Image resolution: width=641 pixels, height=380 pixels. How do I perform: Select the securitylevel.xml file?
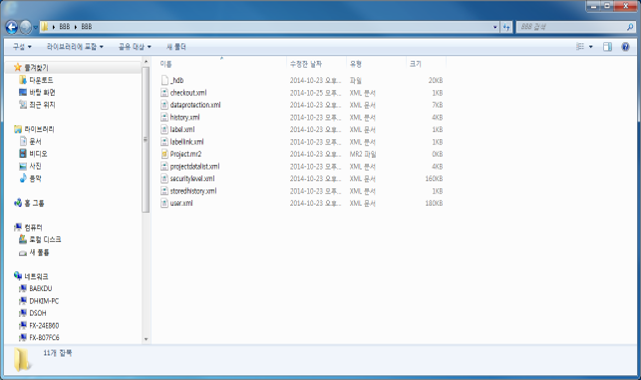click(x=192, y=179)
